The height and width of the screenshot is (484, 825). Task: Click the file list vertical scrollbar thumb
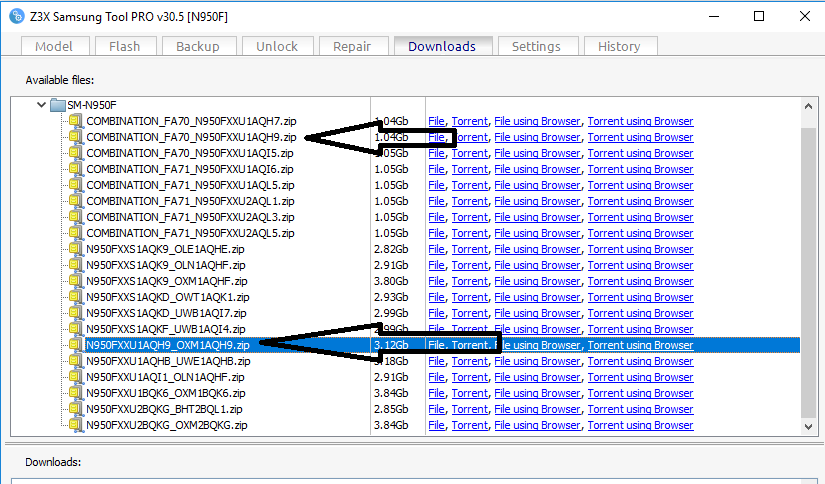[809, 271]
